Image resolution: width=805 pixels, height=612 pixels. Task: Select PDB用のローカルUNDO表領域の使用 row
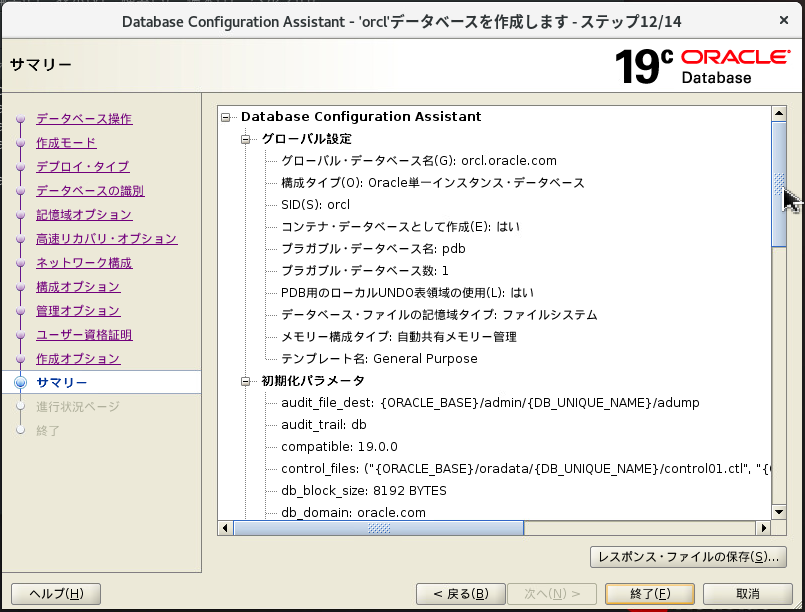[x=408, y=293]
